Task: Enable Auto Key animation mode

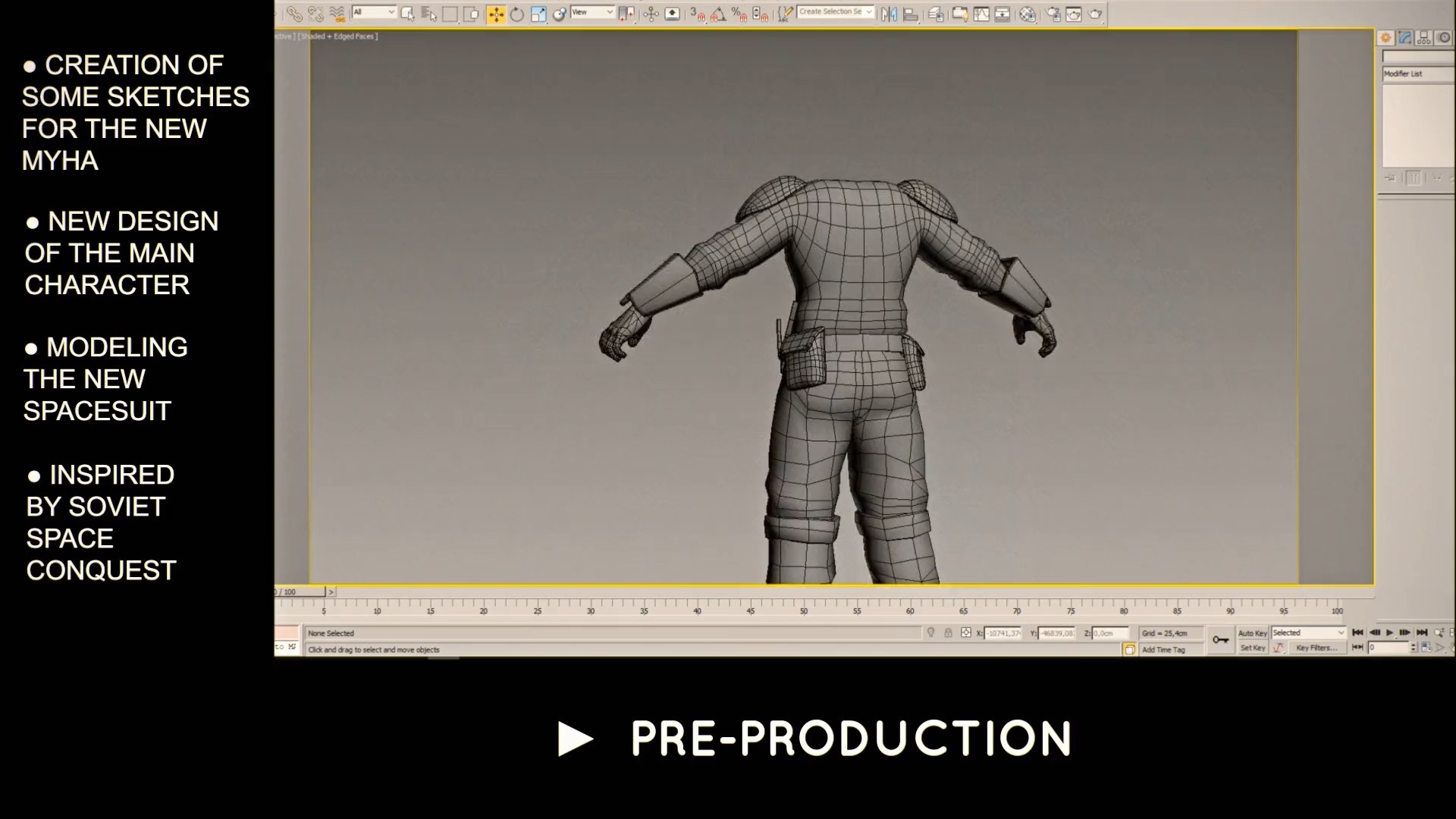Action: (x=1251, y=632)
